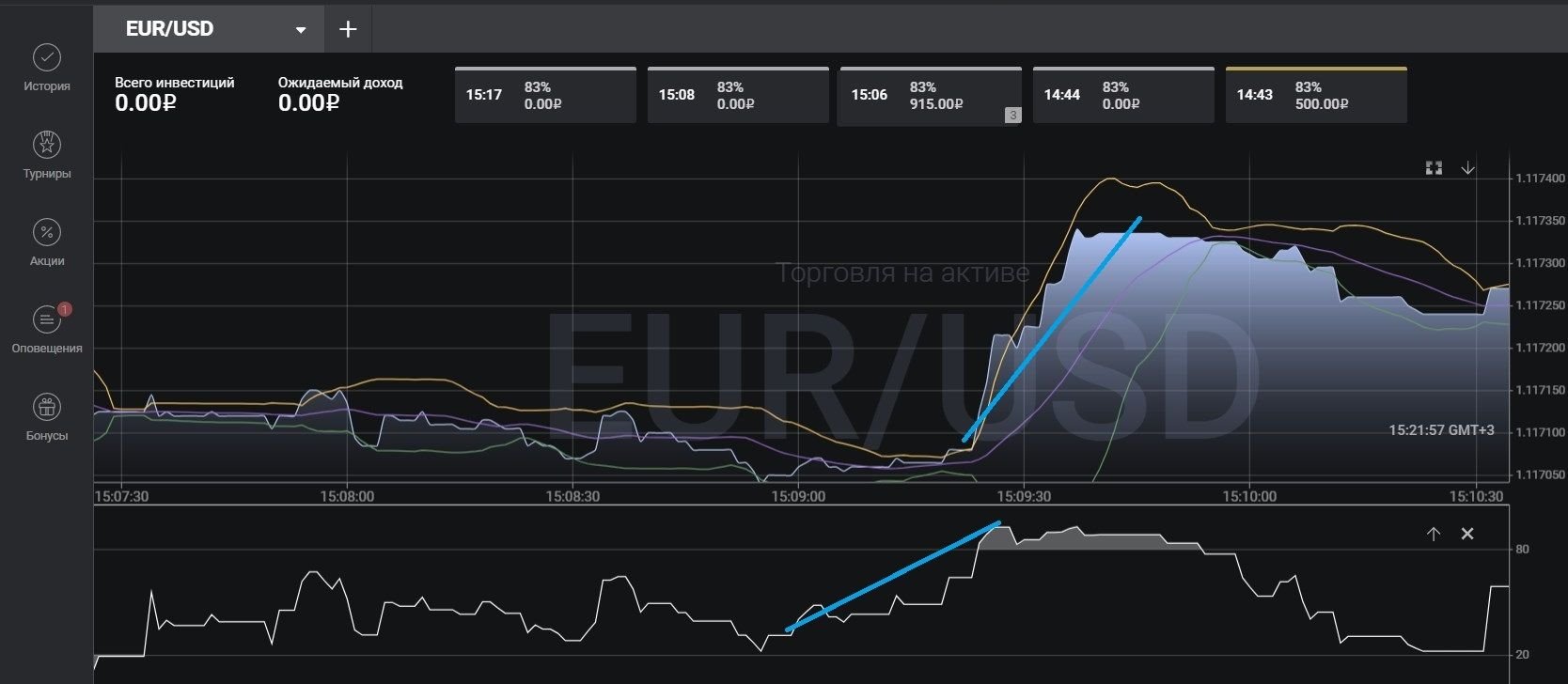The width and height of the screenshot is (1568, 684).
Task: Select the 14:44 trade card
Action: coord(1123,95)
